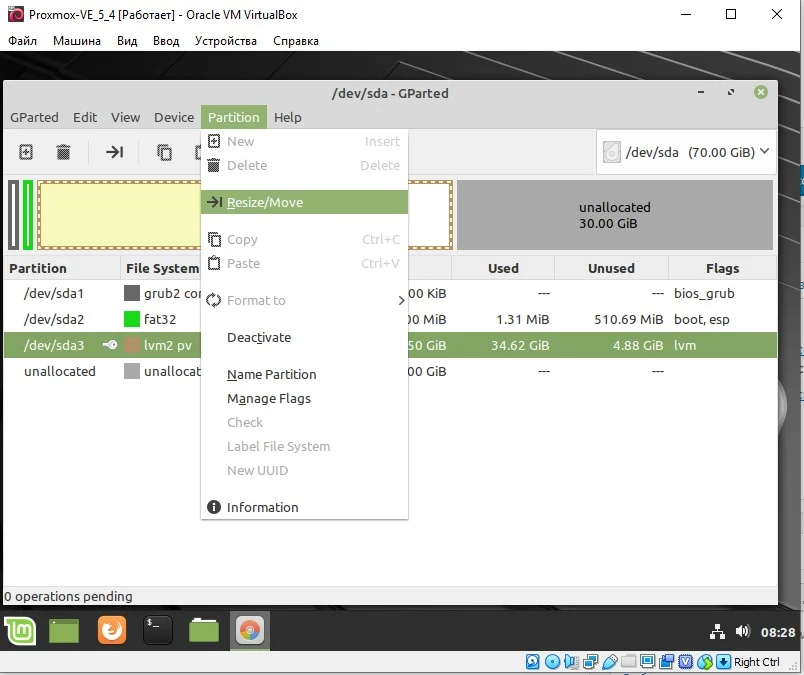
Task: Choose Manage Flags menu entry
Action: [x=305, y=399]
